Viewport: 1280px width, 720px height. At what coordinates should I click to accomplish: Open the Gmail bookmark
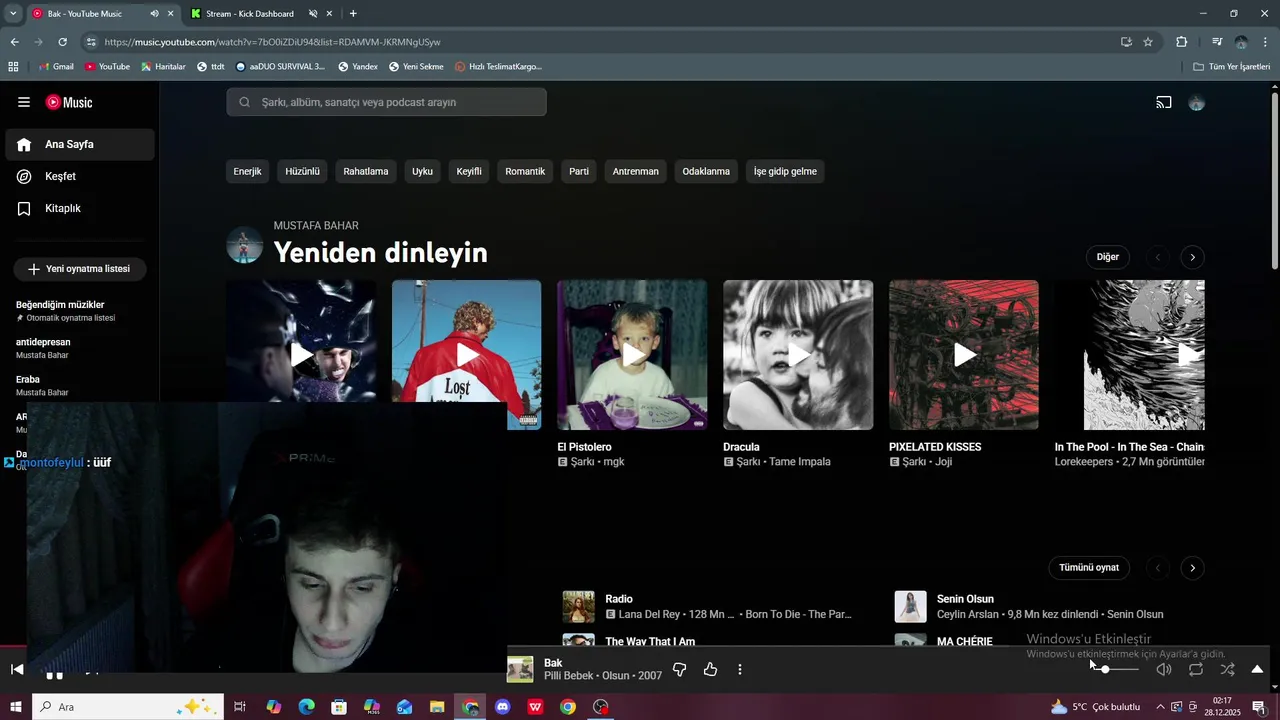click(56, 67)
